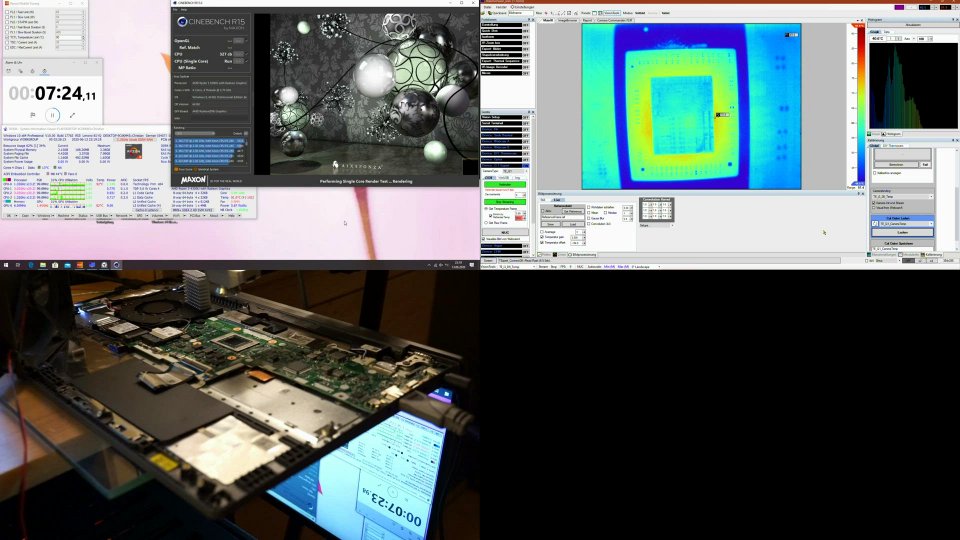This screenshot has width=960, height=540.
Task: Enable the EDC MaxCurrent Limit checkbox
Action: click(7, 48)
